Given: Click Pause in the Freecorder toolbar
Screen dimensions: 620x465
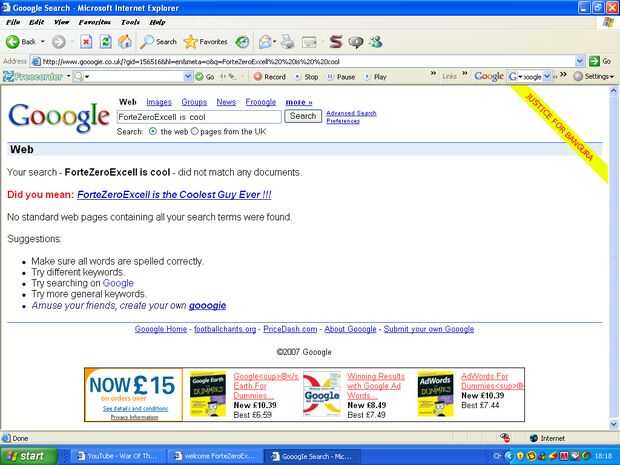Looking at the screenshot, I should 341,77.
